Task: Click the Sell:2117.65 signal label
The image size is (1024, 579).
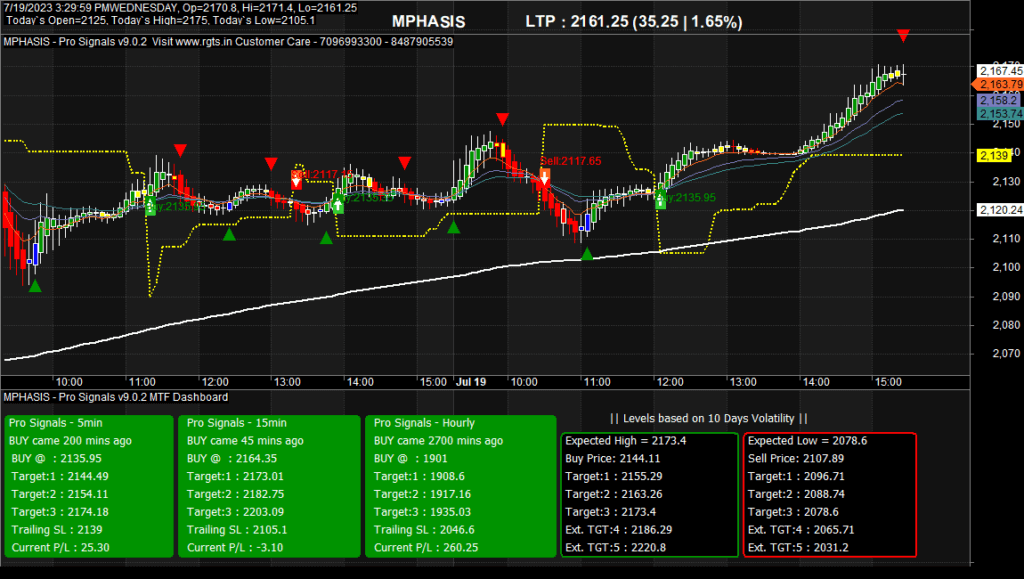Action: coord(571,161)
